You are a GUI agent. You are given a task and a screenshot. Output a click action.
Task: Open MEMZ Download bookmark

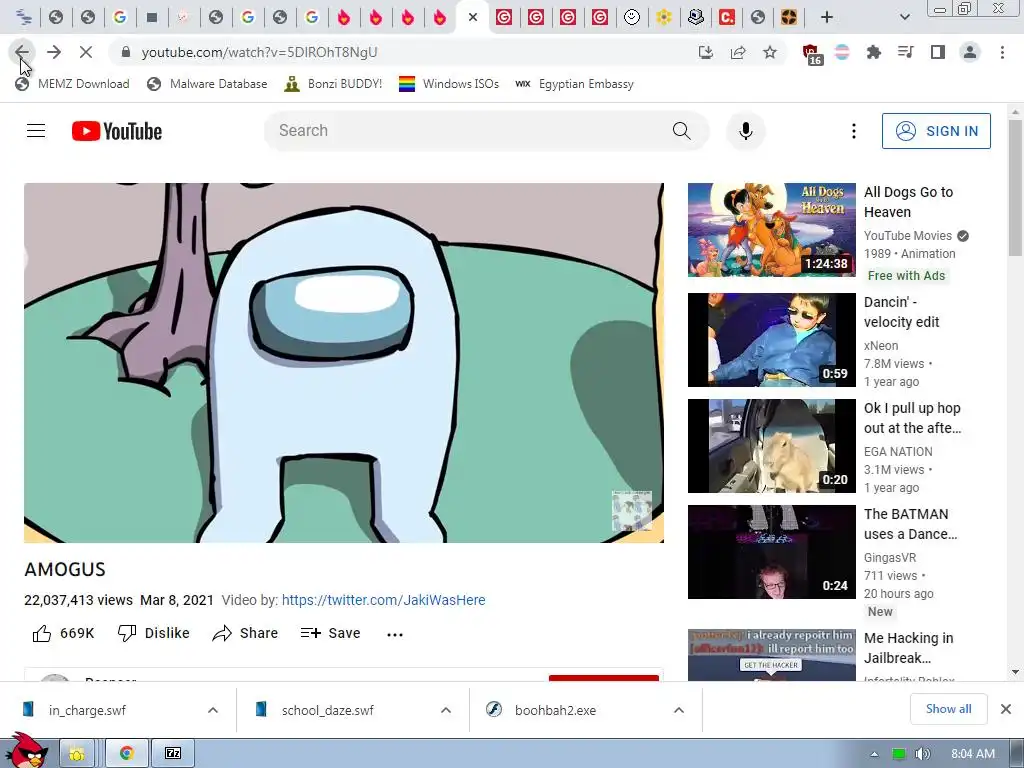coord(72,84)
